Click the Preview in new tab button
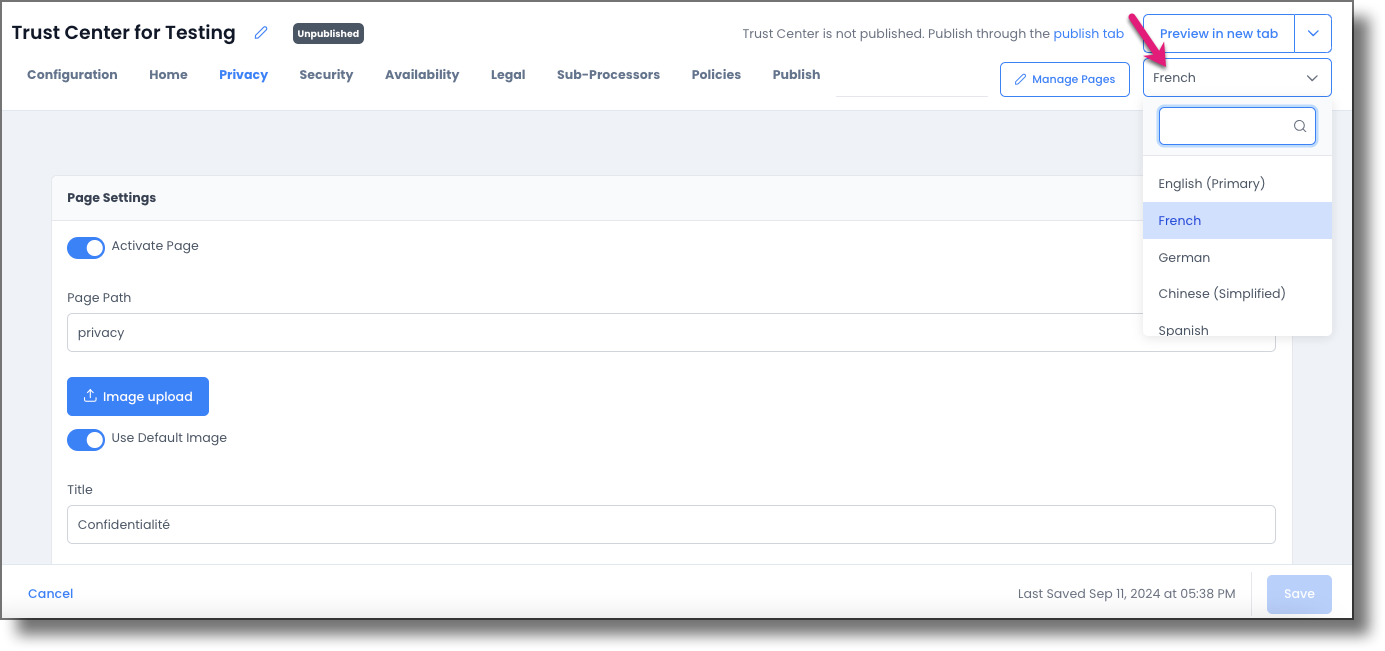Image resolution: width=1385 pixels, height=651 pixels. [1217, 33]
